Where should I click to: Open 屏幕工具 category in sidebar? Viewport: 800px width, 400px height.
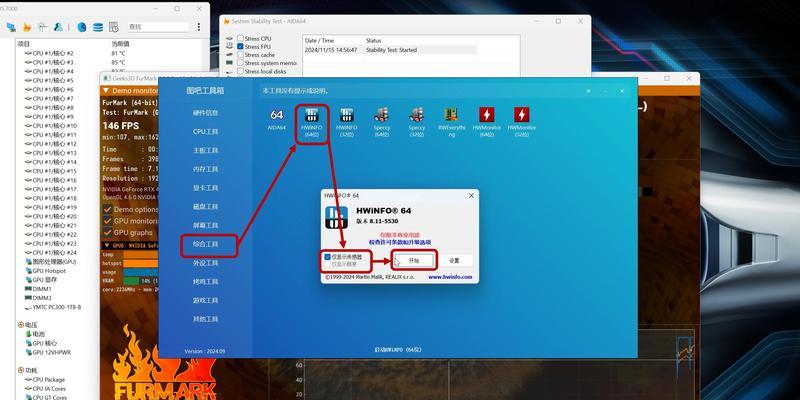(205, 226)
